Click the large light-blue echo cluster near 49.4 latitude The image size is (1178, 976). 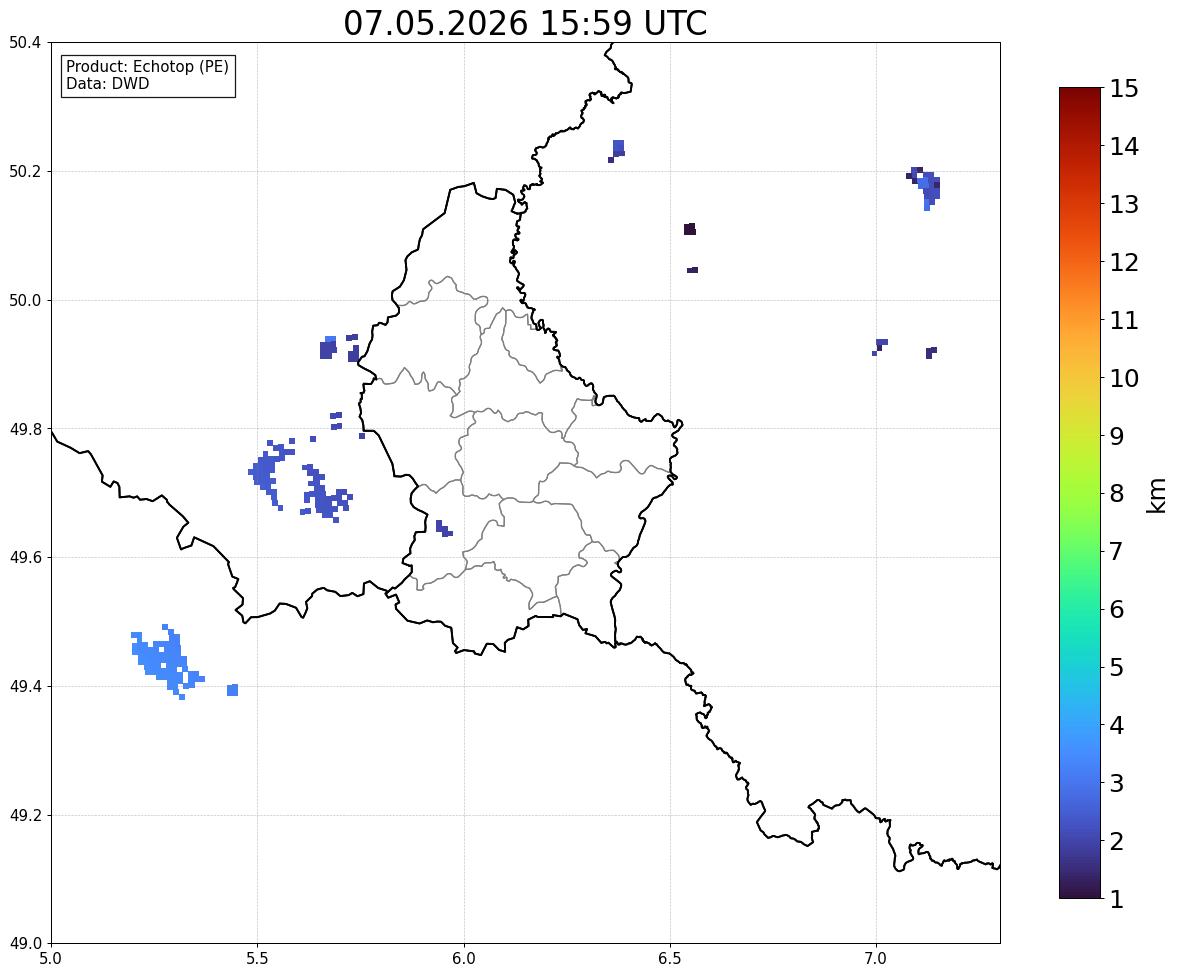[x=168, y=662]
